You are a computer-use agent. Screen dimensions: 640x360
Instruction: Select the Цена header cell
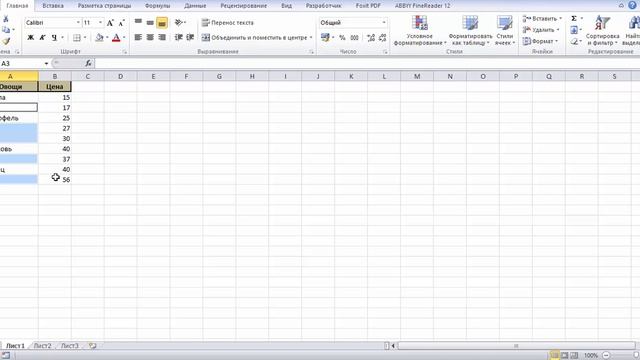[55, 87]
